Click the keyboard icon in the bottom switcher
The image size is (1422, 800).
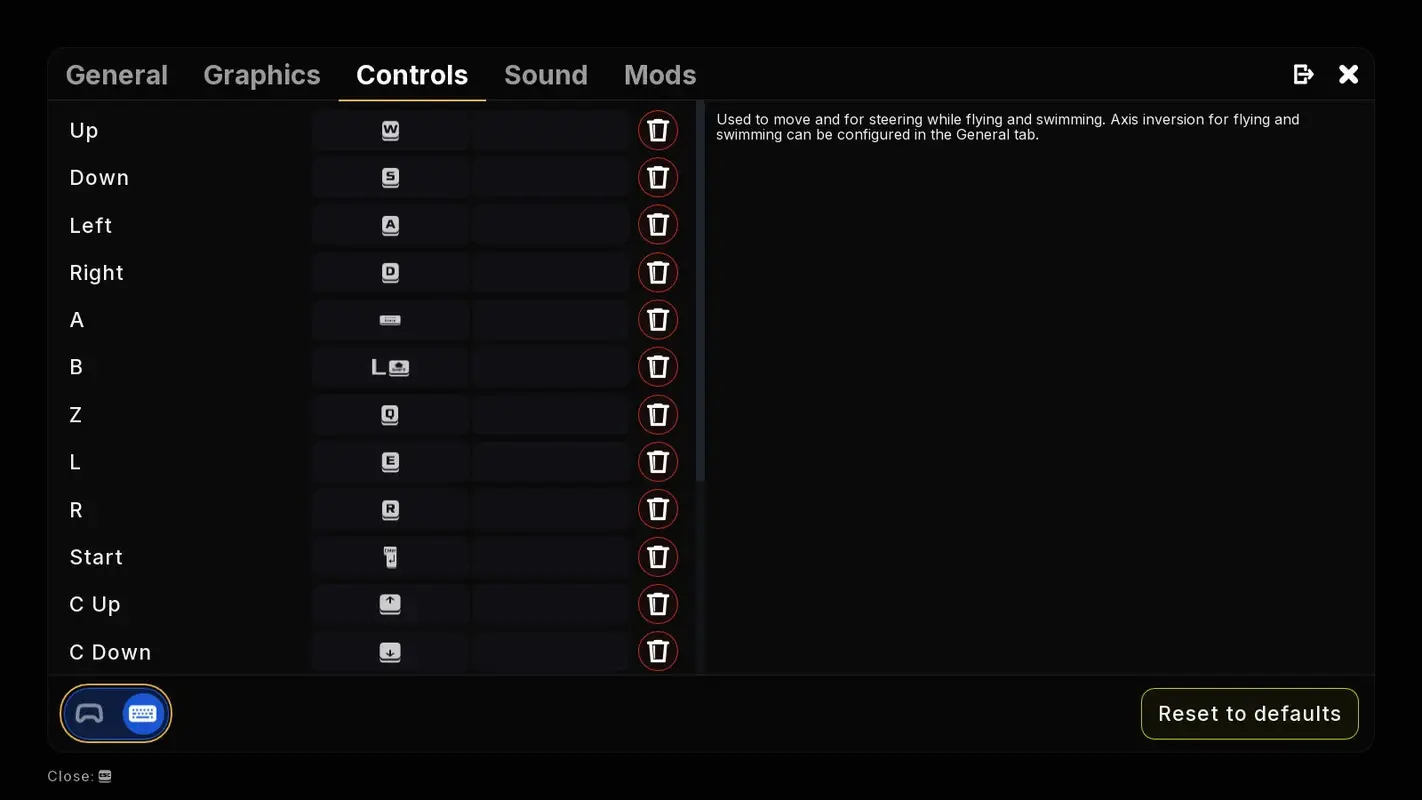tap(142, 713)
